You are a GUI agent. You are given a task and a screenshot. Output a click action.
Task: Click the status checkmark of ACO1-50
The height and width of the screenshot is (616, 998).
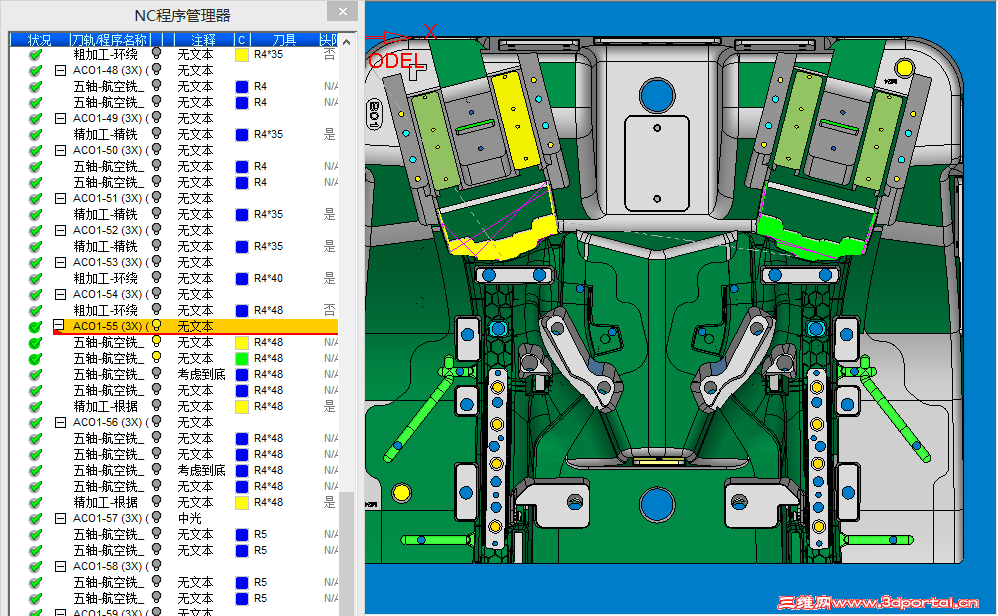point(36,151)
